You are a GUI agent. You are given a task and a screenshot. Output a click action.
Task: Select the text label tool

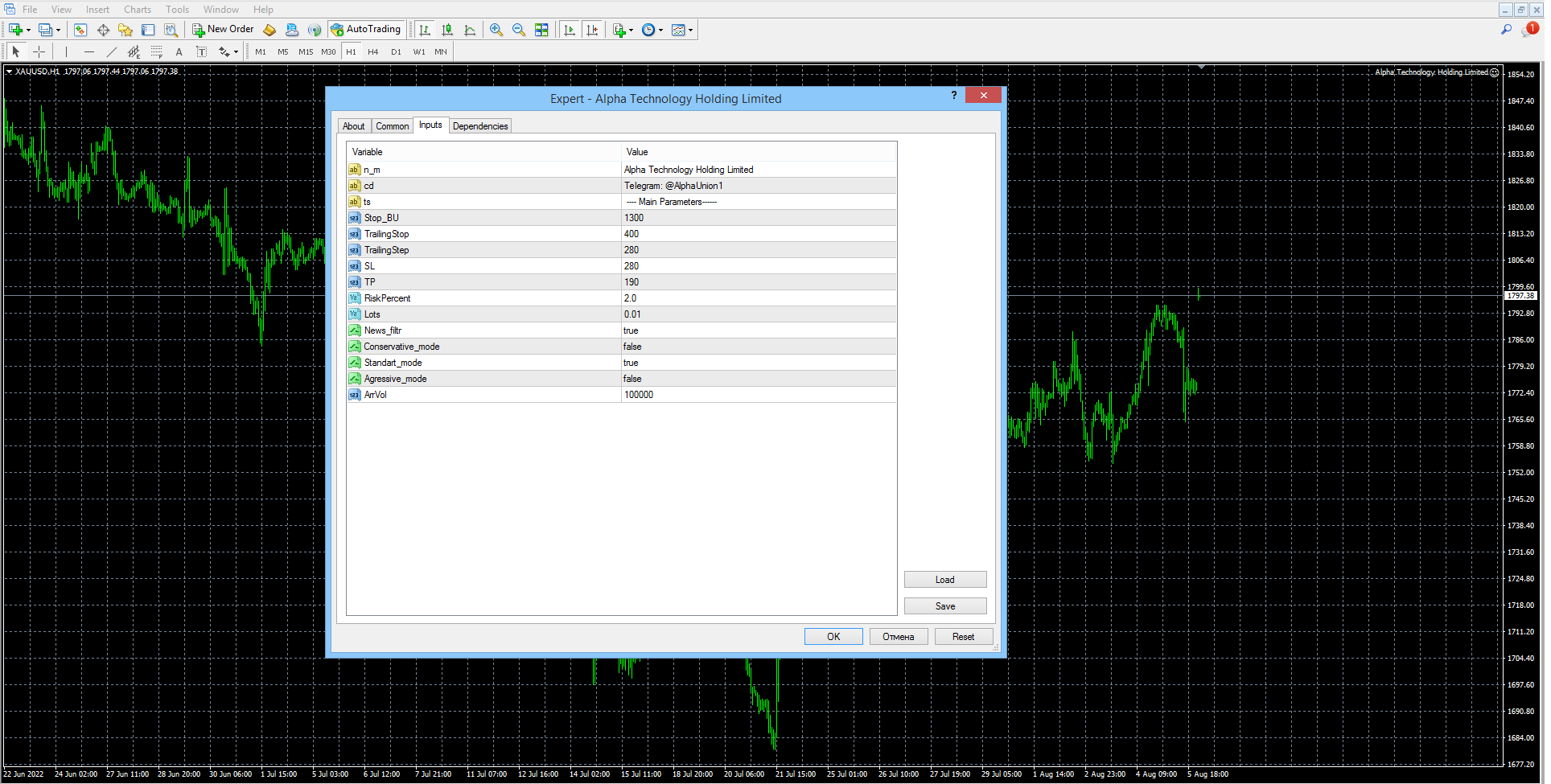pos(202,51)
